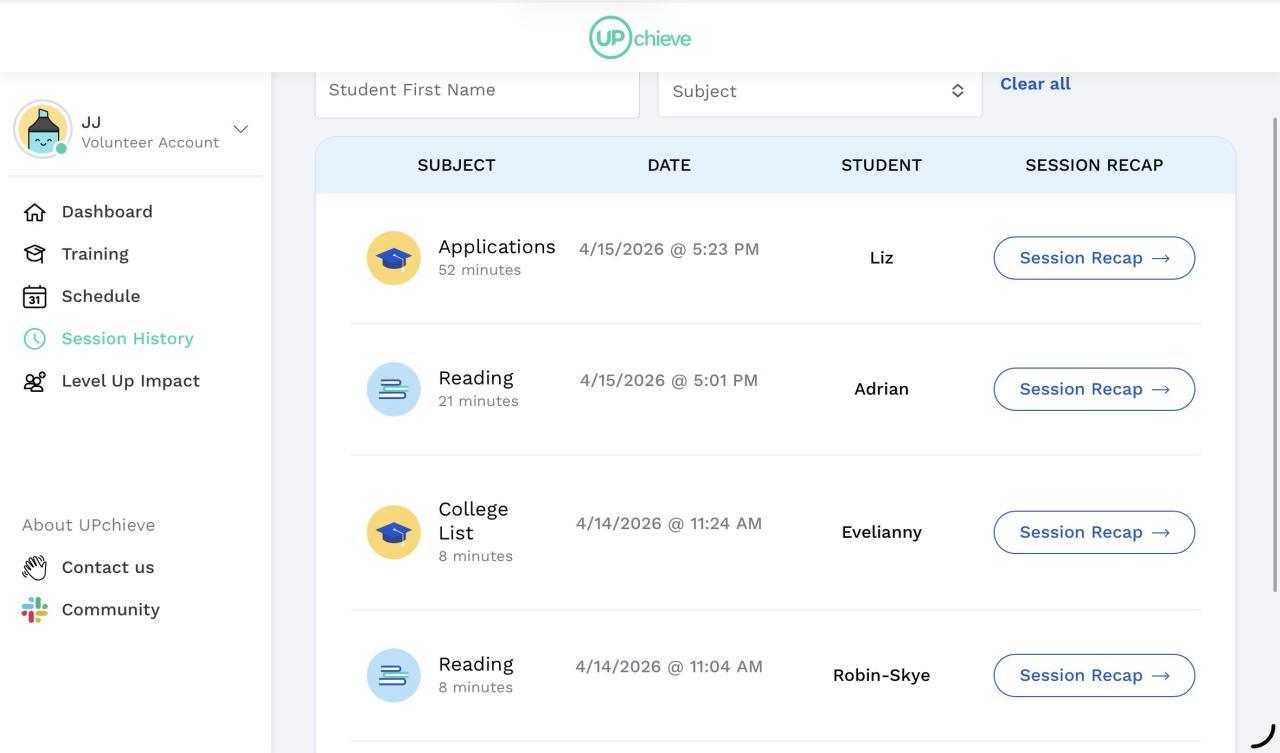The image size is (1280, 753).
Task: Click the Level Up Impact people icon
Action: (35, 381)
